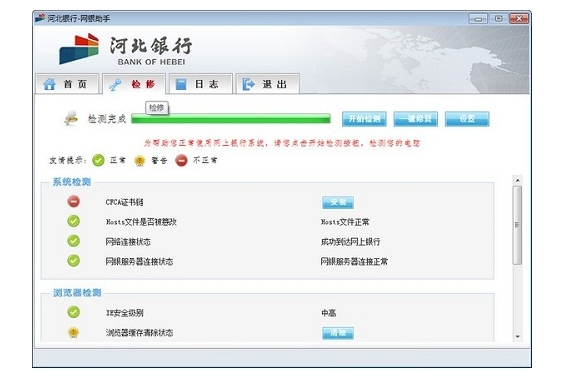Click 安装 button for CFCA证书链
The width and height of the screenshot is (564, 384).
coord(338,202)
